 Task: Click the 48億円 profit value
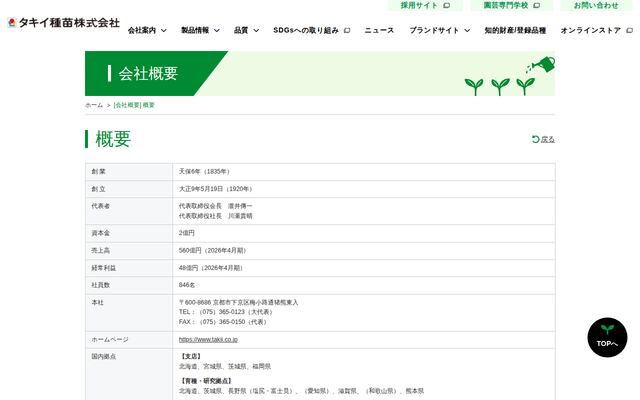click(211, 268)
